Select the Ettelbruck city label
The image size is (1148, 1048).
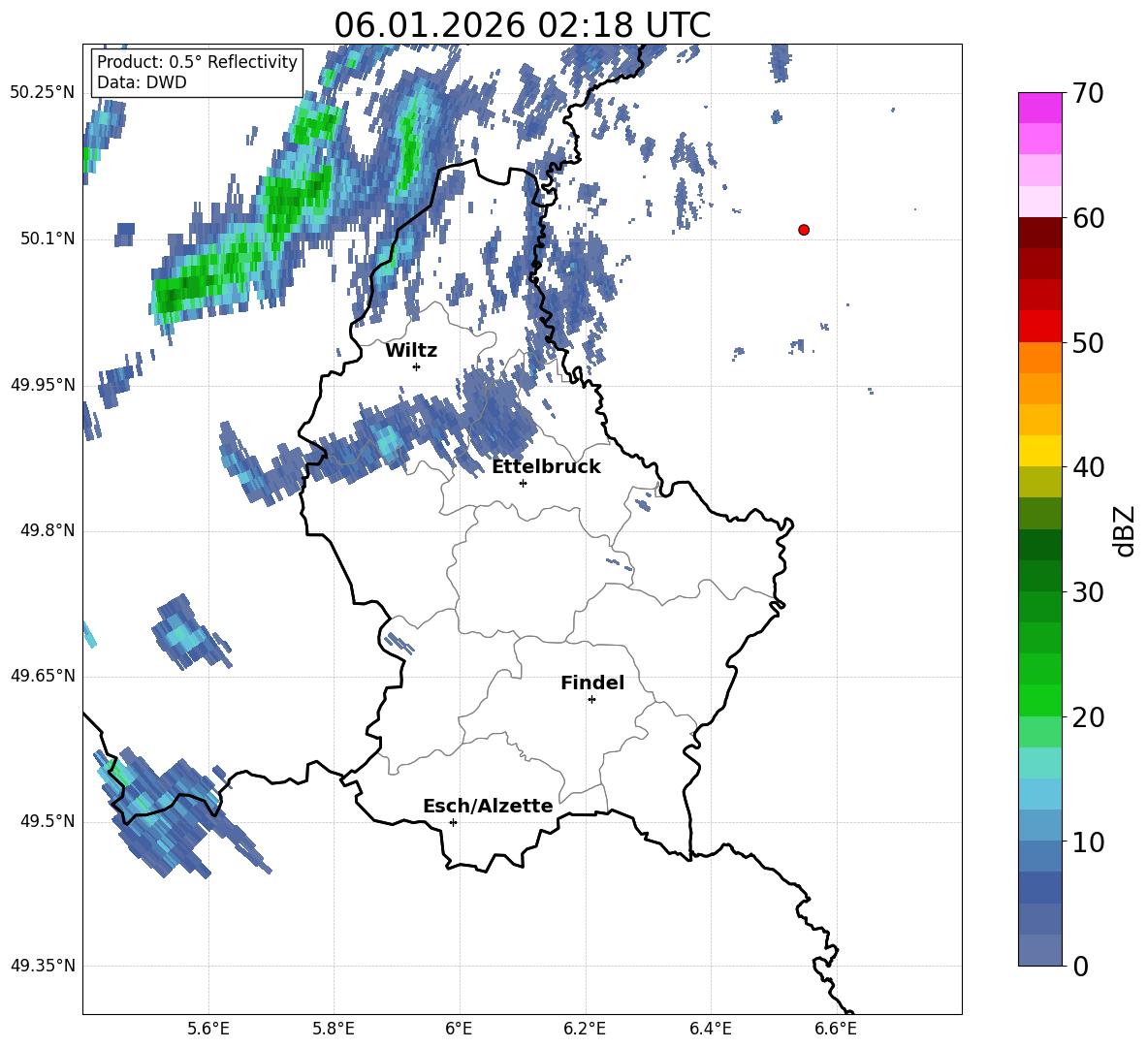[546, 467]
